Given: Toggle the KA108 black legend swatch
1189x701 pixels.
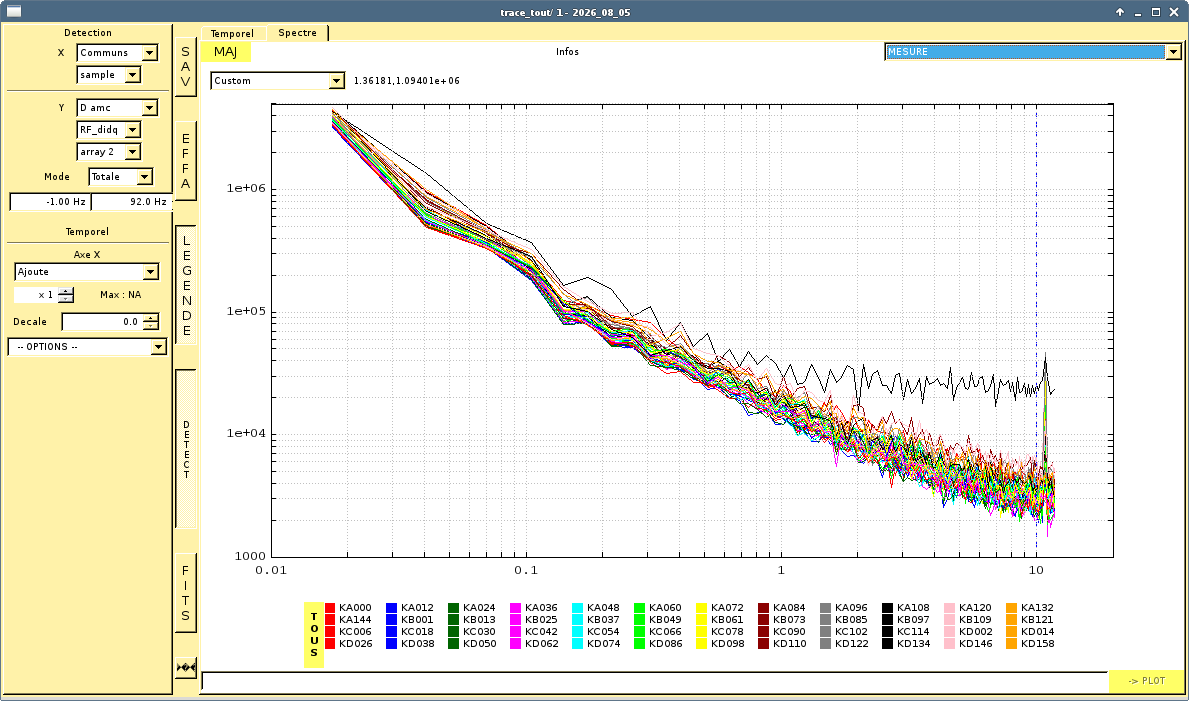Looking at the screenshot, I should pyautogui.click(x=887, y=608).
